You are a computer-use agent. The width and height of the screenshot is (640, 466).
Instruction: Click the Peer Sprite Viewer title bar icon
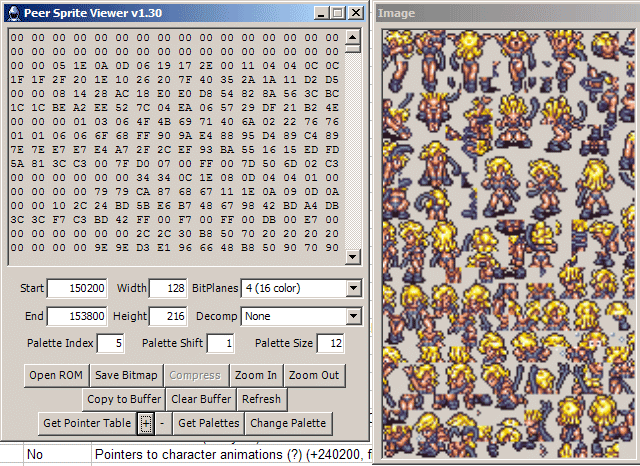pyautogui.click(x=13, y=13)
